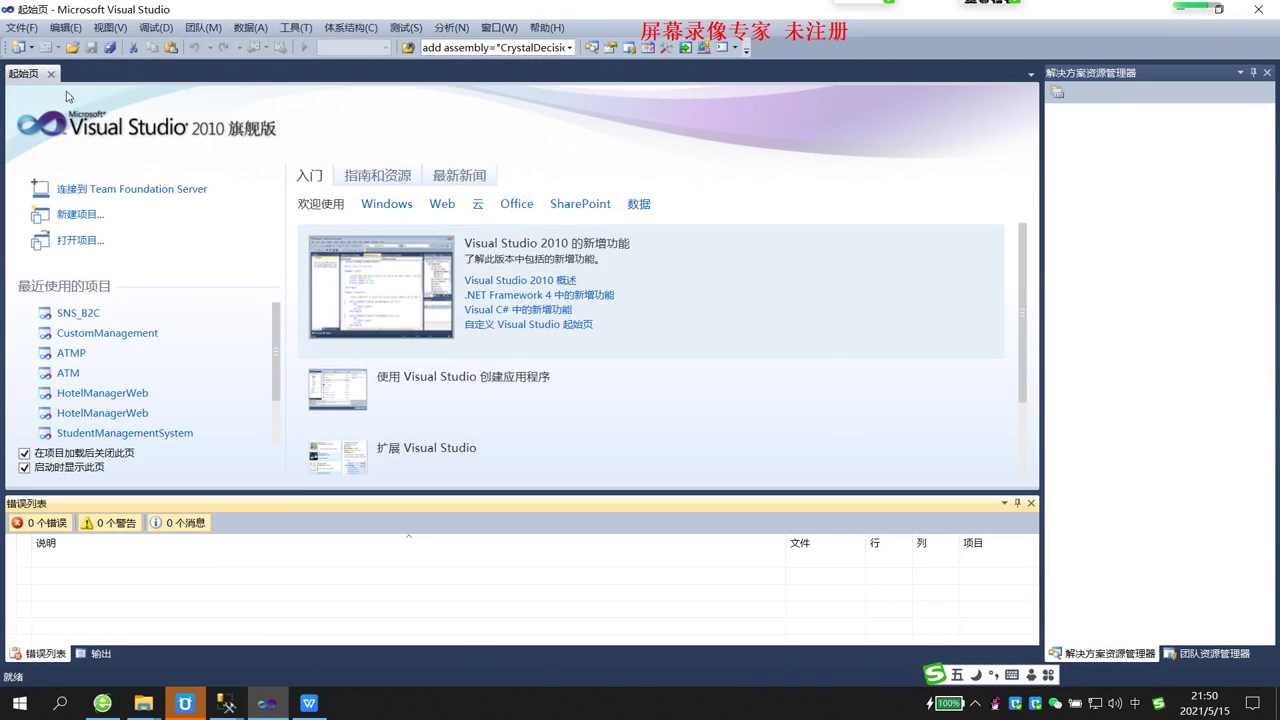Click the Undo arrow toolbar icon

(195, 47)
